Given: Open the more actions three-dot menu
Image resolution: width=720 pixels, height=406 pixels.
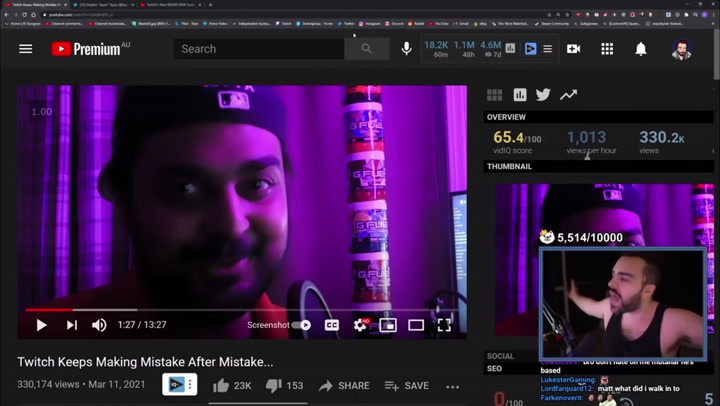Looking at the screenshot, I should (452, 387).
